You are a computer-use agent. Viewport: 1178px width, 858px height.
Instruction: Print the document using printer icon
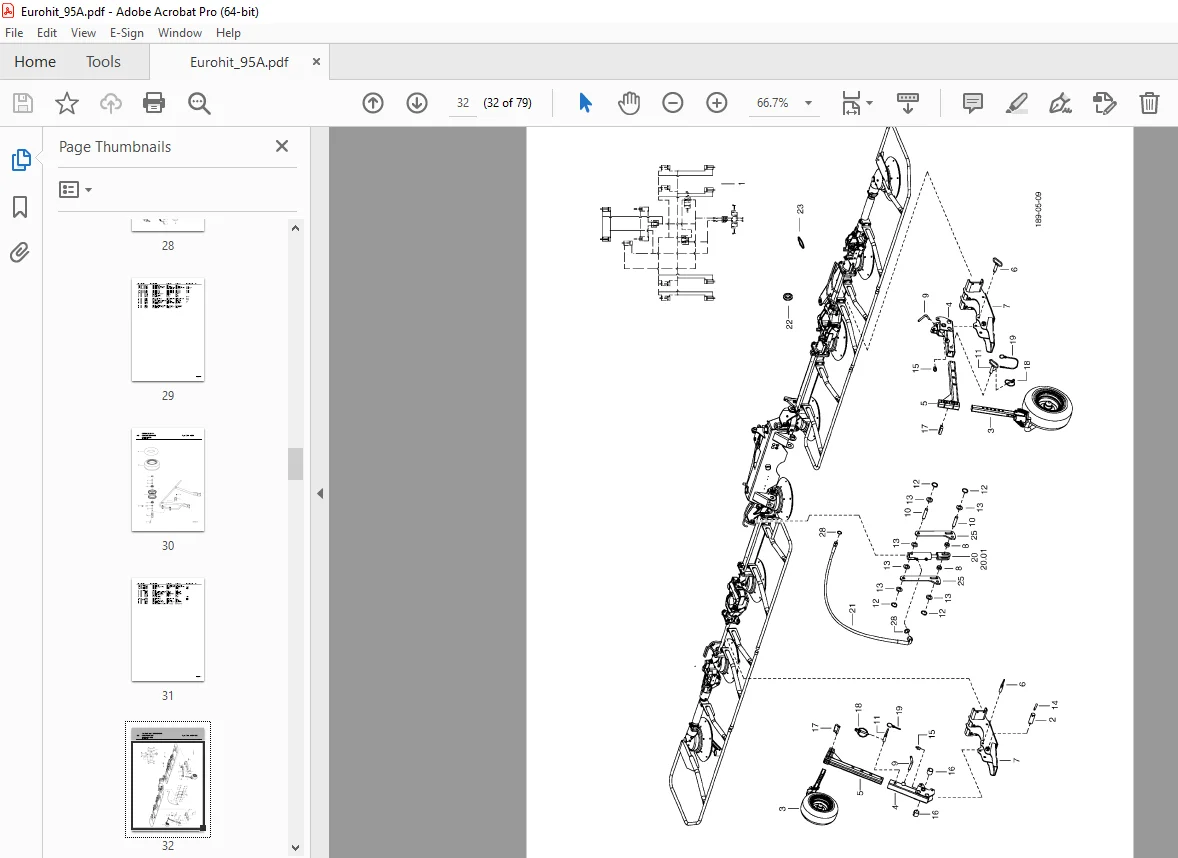pyautogui.click(x=154, y=103)
